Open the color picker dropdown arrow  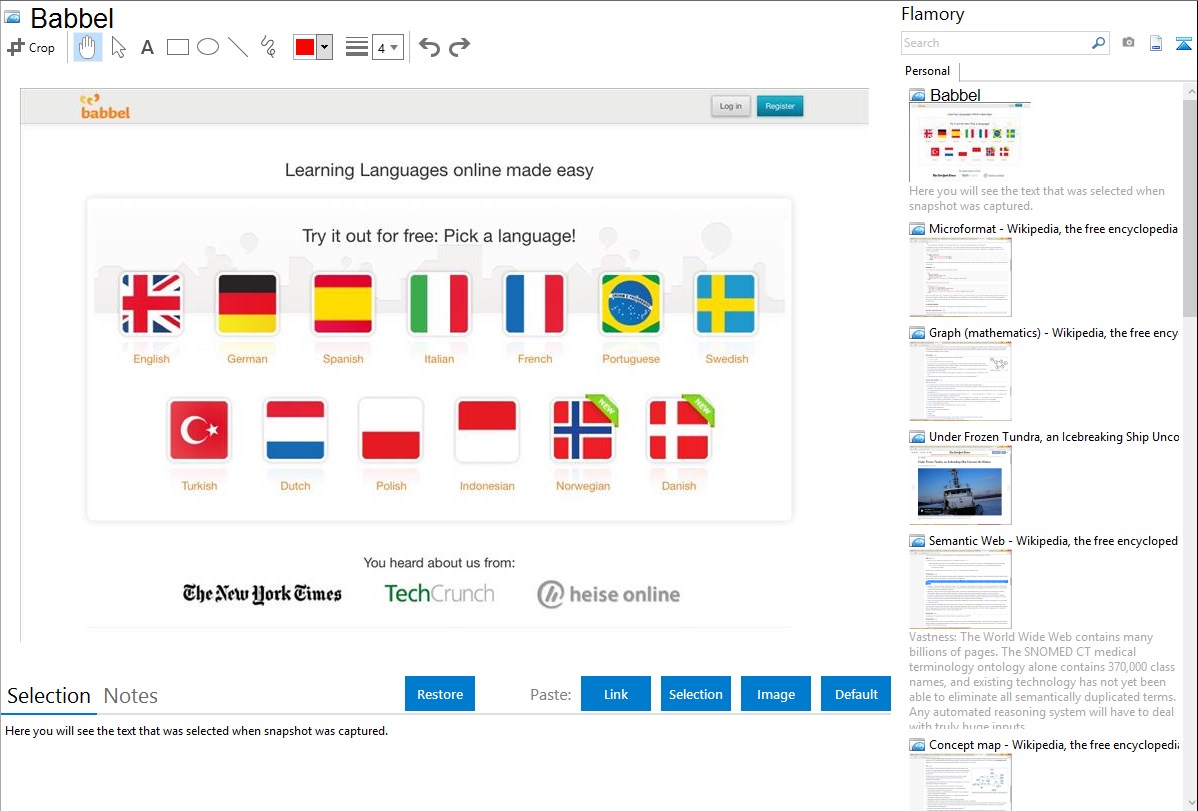pyautogui.click(x=324, y=47)
